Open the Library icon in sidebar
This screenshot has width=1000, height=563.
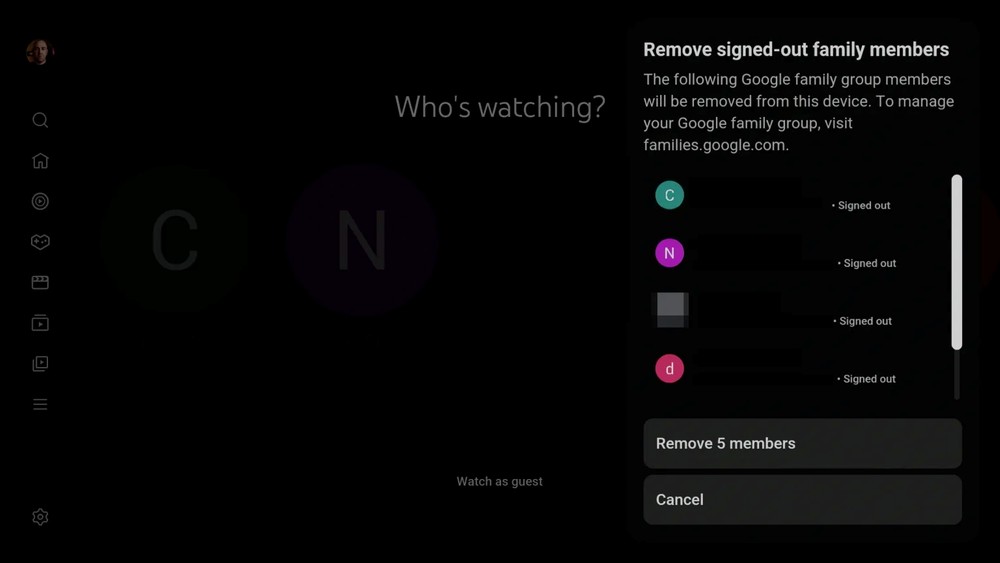pyautogui.click(x=40, y=363)
